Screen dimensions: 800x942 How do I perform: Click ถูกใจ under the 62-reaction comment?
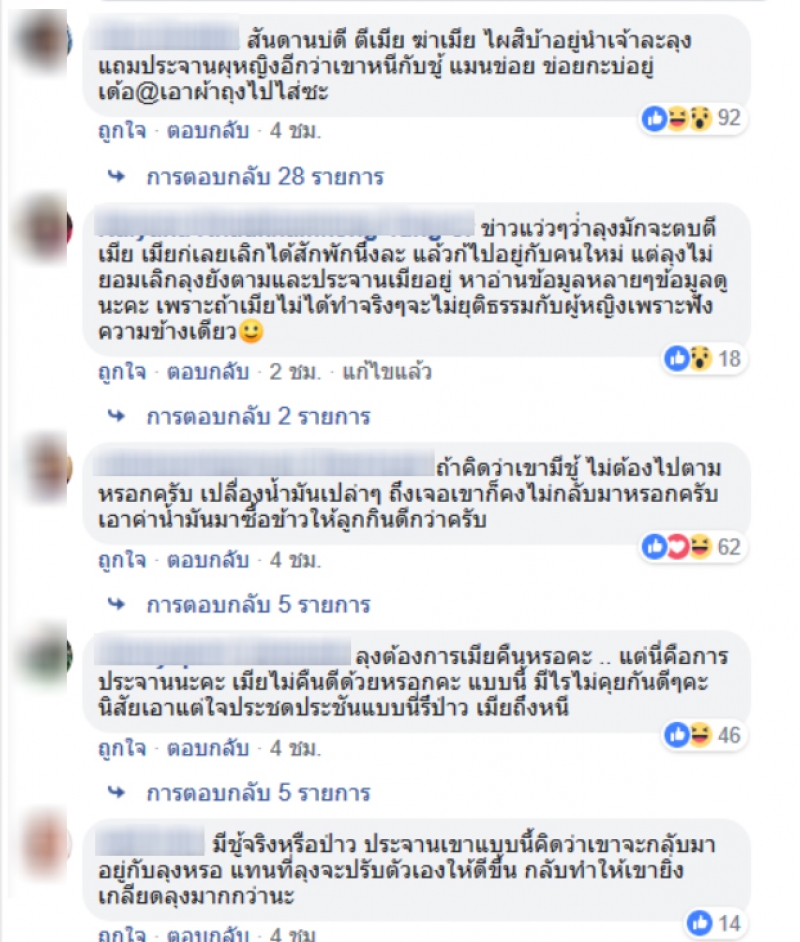(123, 559)
